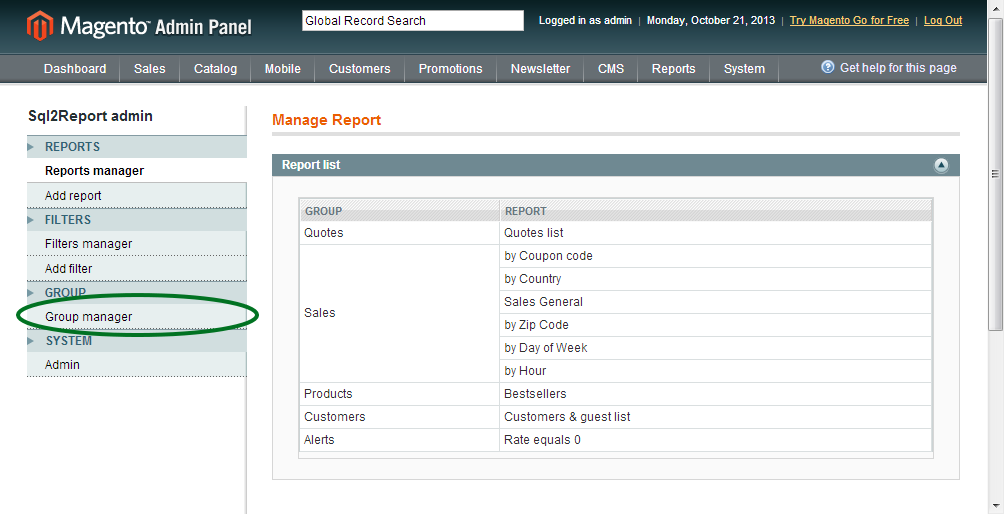The width and height of the screenshot is (1004, 514).
Task: Select the Customers group cell
Action: click(400, 417)
